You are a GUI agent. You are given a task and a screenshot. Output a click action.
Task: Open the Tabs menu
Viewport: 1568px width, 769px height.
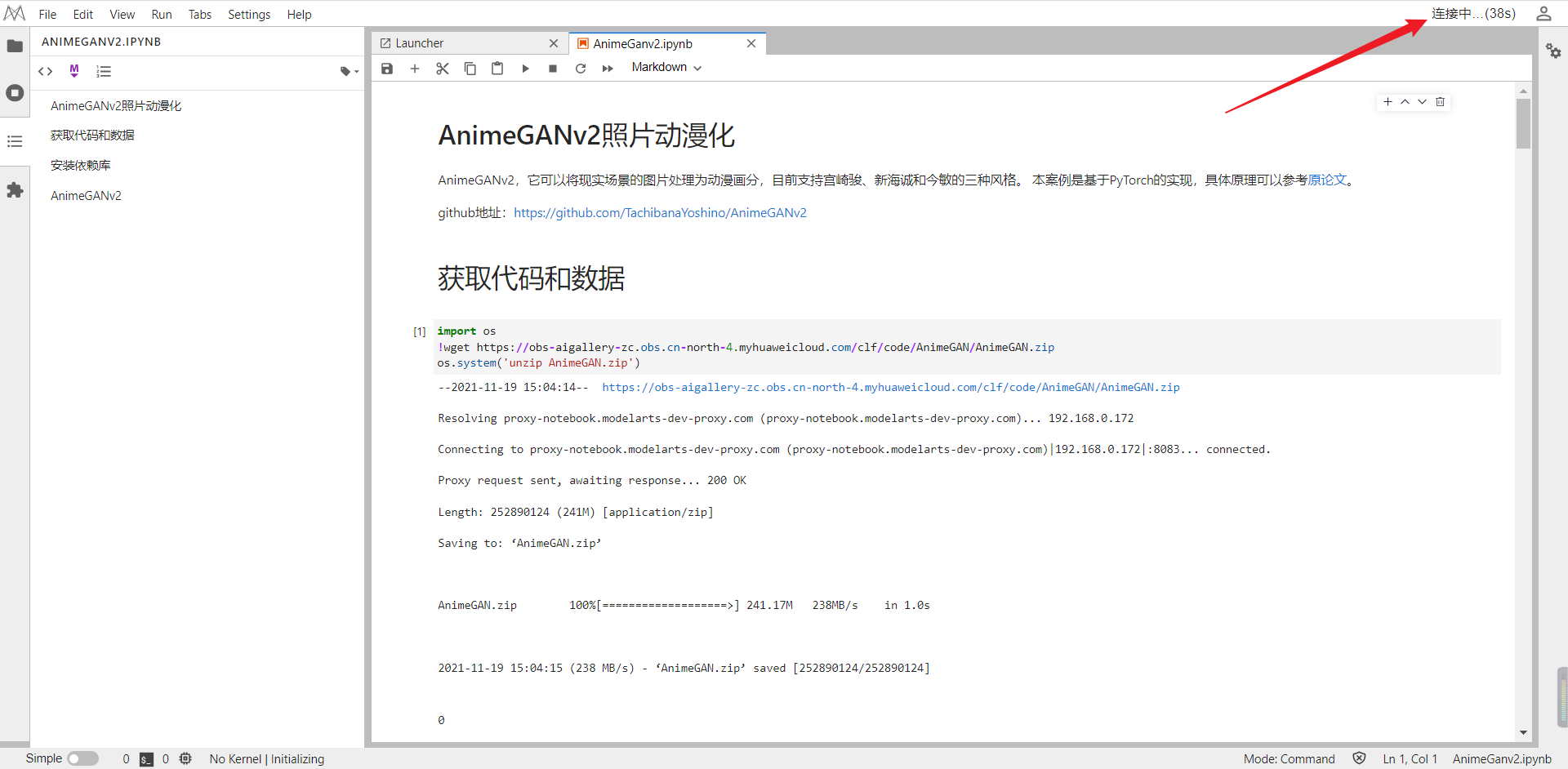tap(200, 15)
